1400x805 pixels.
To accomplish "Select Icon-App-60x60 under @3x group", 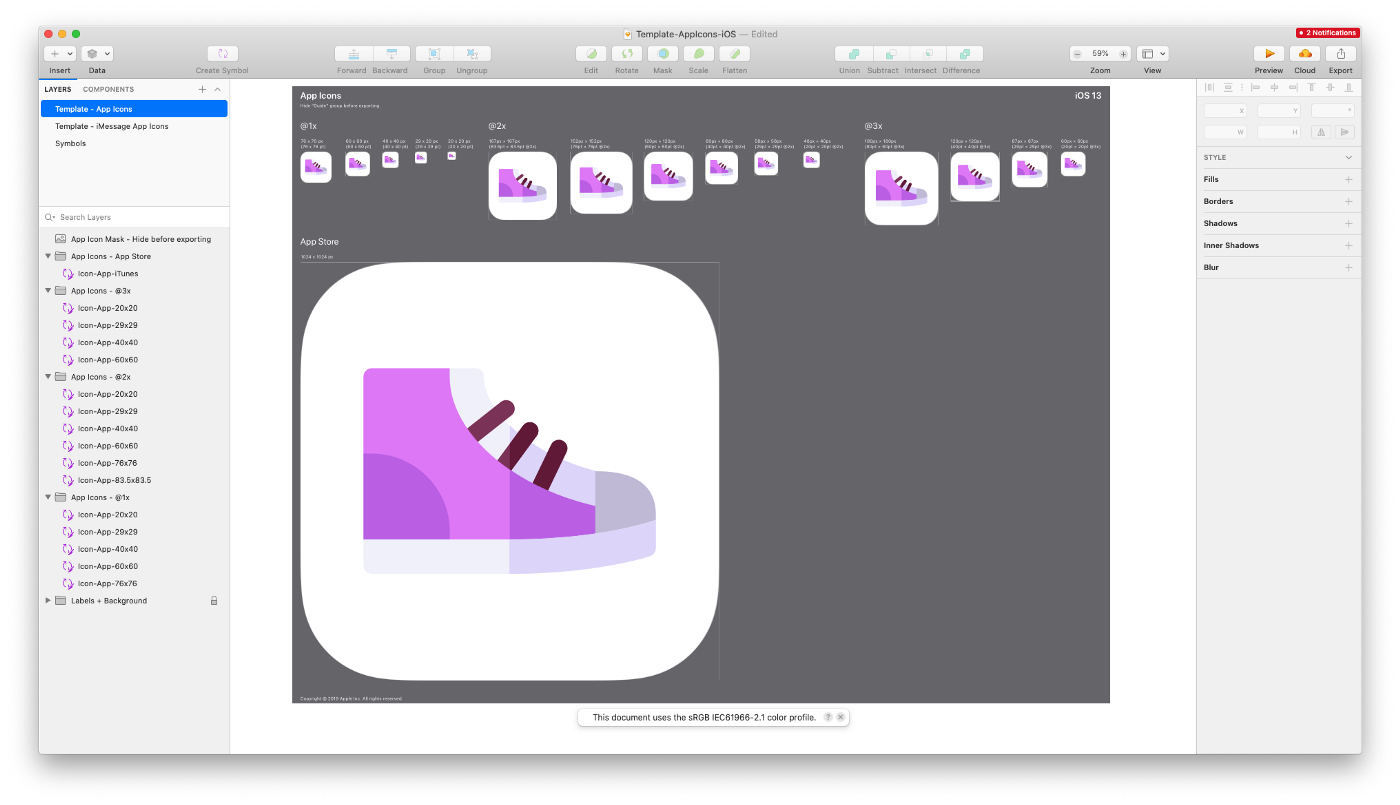I will 134,360.
